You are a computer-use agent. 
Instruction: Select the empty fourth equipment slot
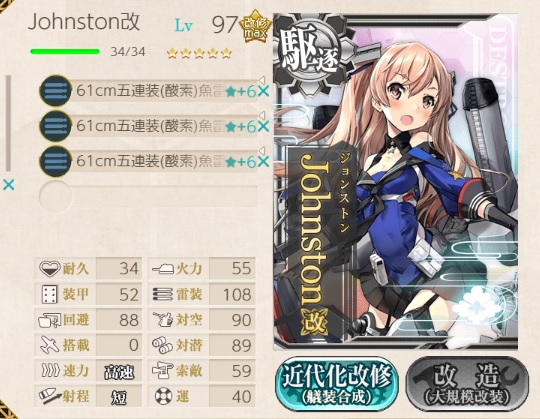tap(148, 197)
